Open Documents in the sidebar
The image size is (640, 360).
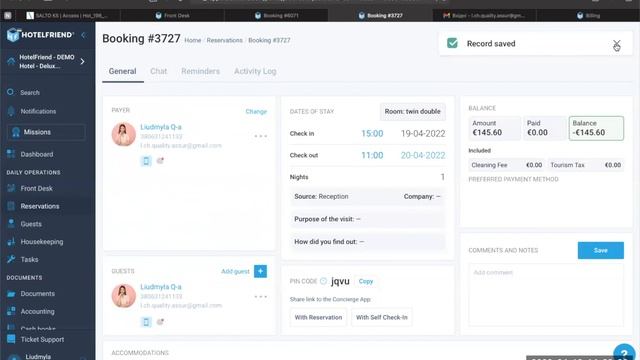(38, 293)
